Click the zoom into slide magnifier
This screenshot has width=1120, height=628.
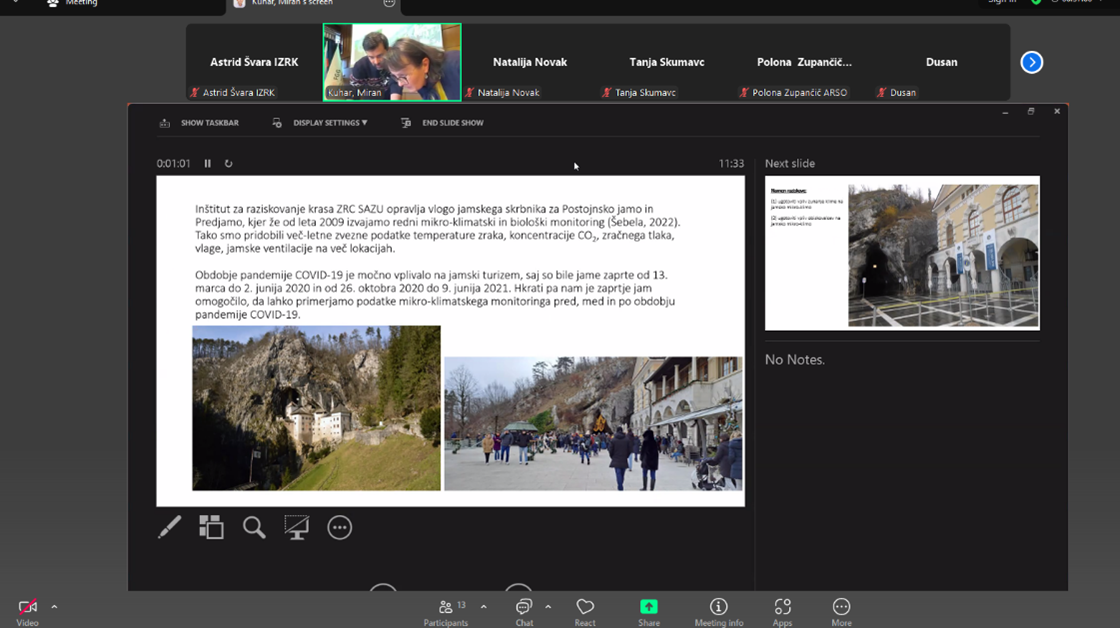[x=254, y=527]
